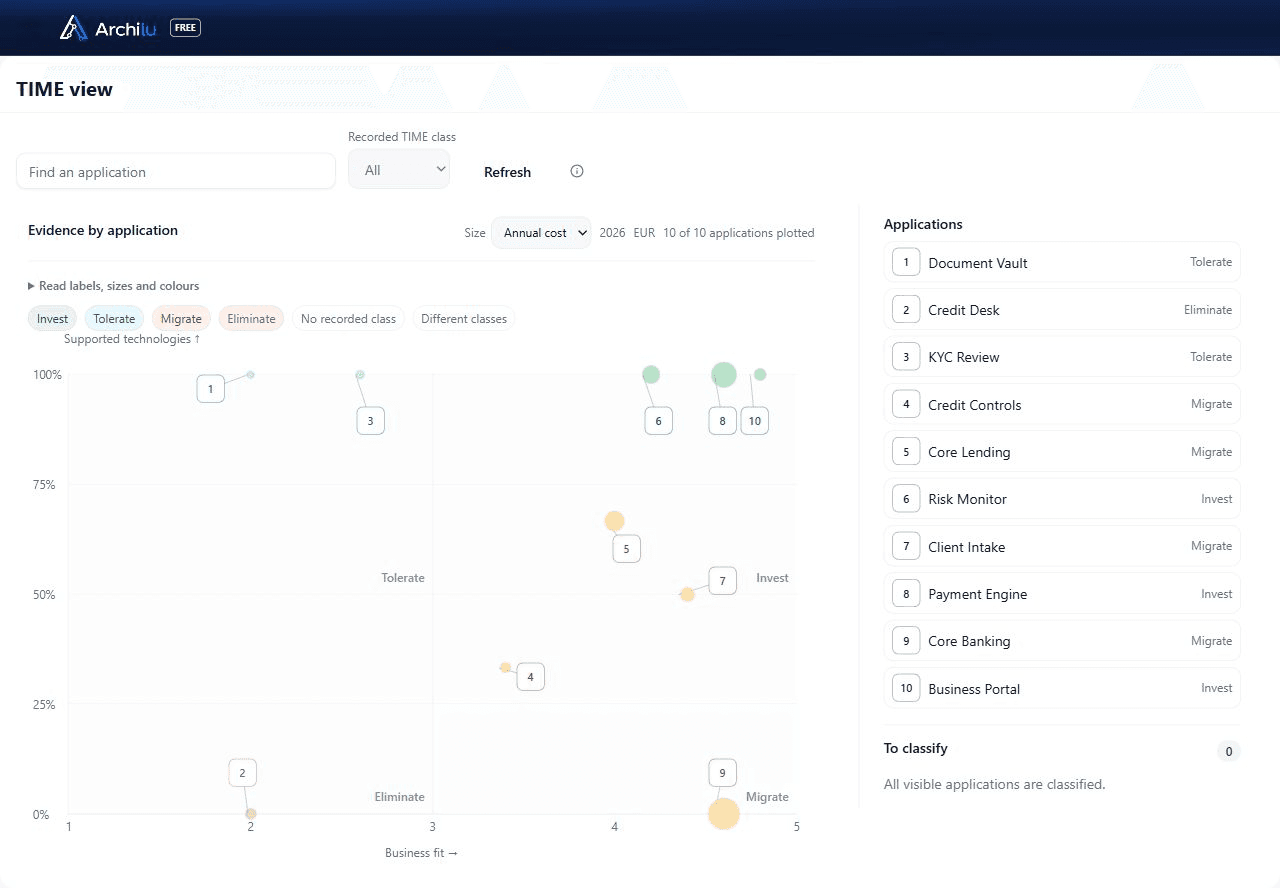Click the To classify count badge
Image resolution: width=1280 pixels, height=888 pixels.
click(x=1229, y=751)
